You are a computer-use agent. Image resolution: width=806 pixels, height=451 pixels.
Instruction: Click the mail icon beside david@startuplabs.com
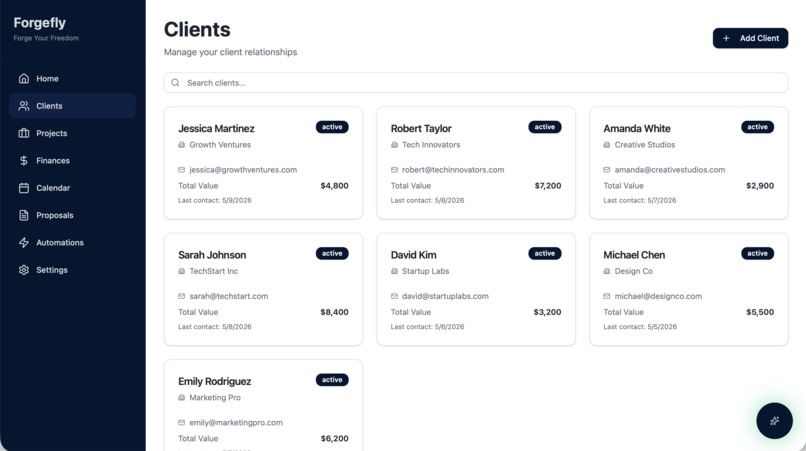[394, 296]
